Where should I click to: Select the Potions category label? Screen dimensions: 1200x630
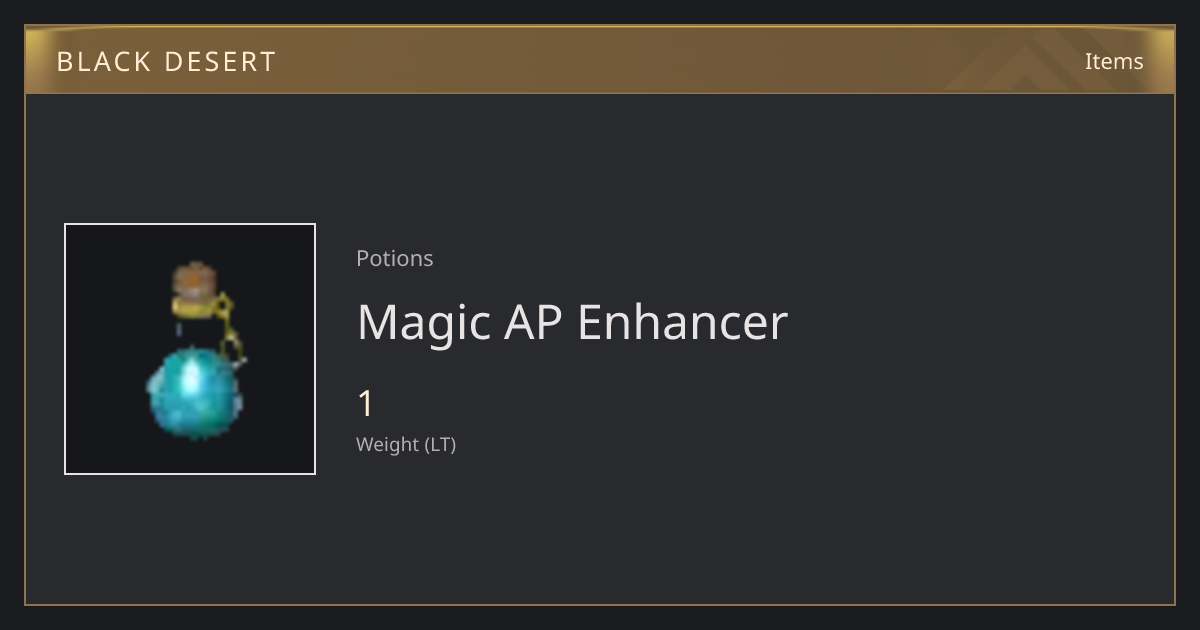coord(395,258)
